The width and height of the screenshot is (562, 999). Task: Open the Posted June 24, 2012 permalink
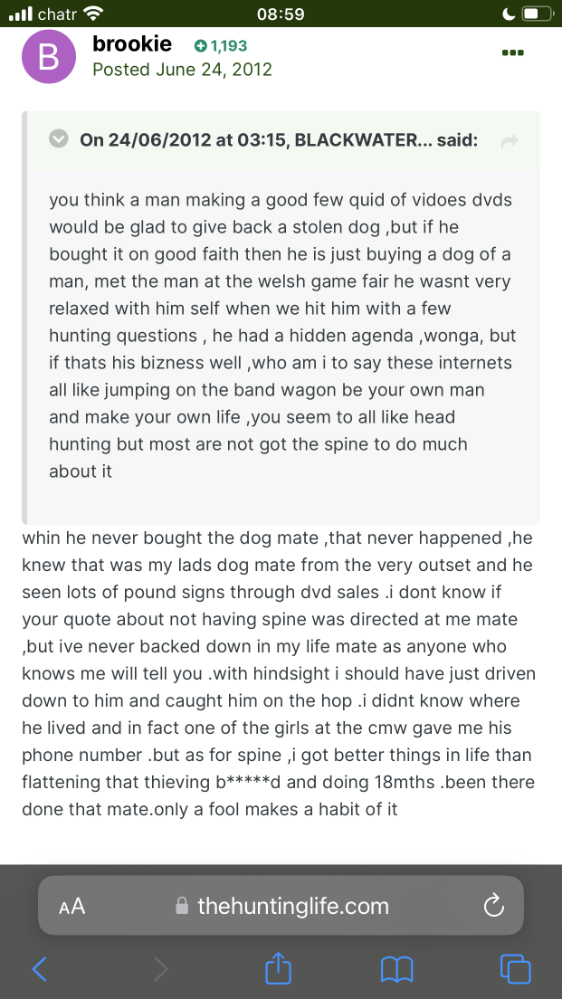[182, 69]
